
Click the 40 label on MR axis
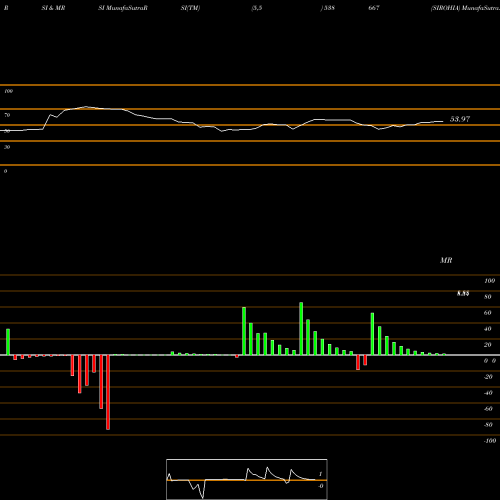[488, 329]
